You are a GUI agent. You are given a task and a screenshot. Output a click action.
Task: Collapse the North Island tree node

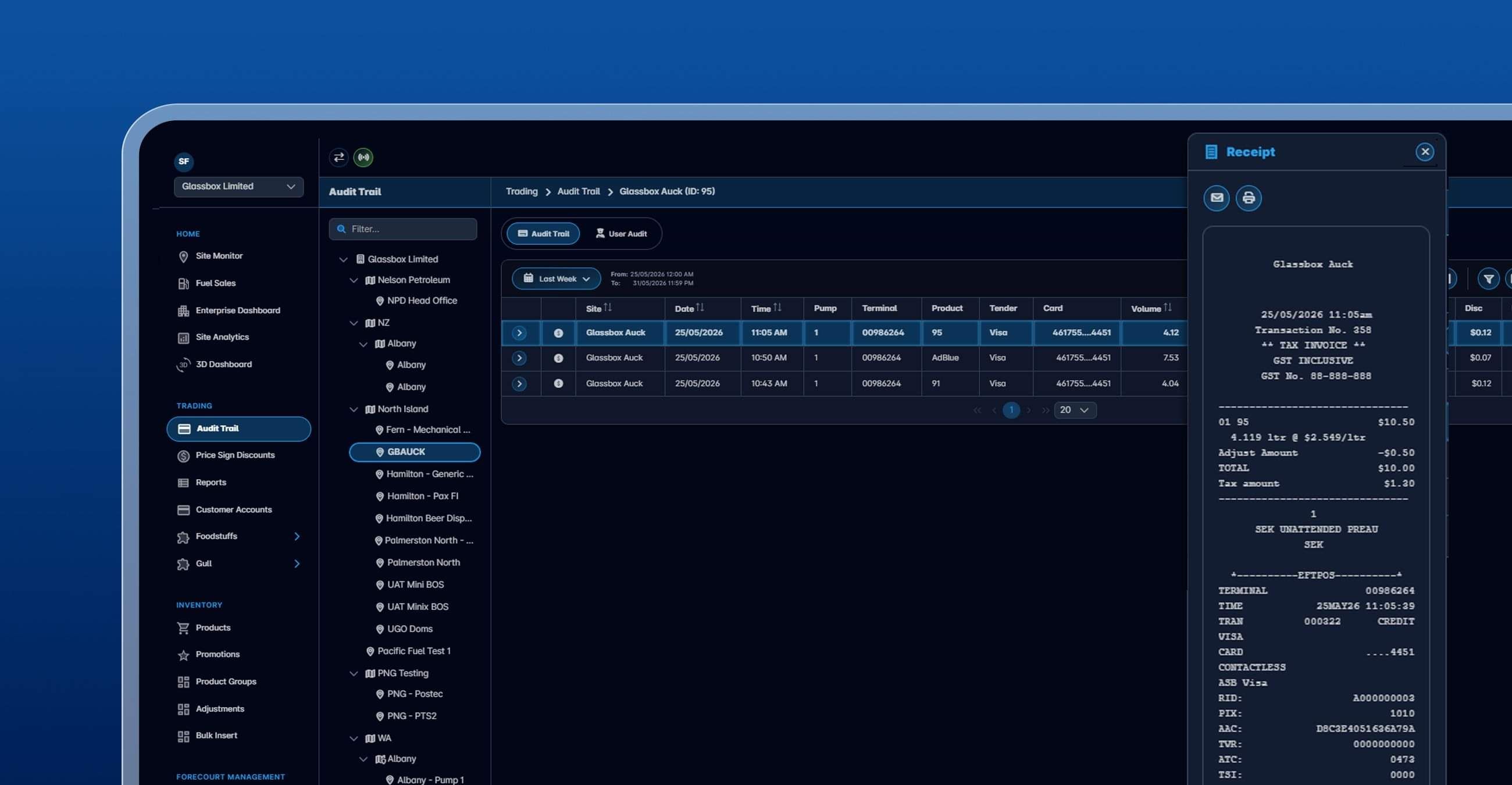354,409
